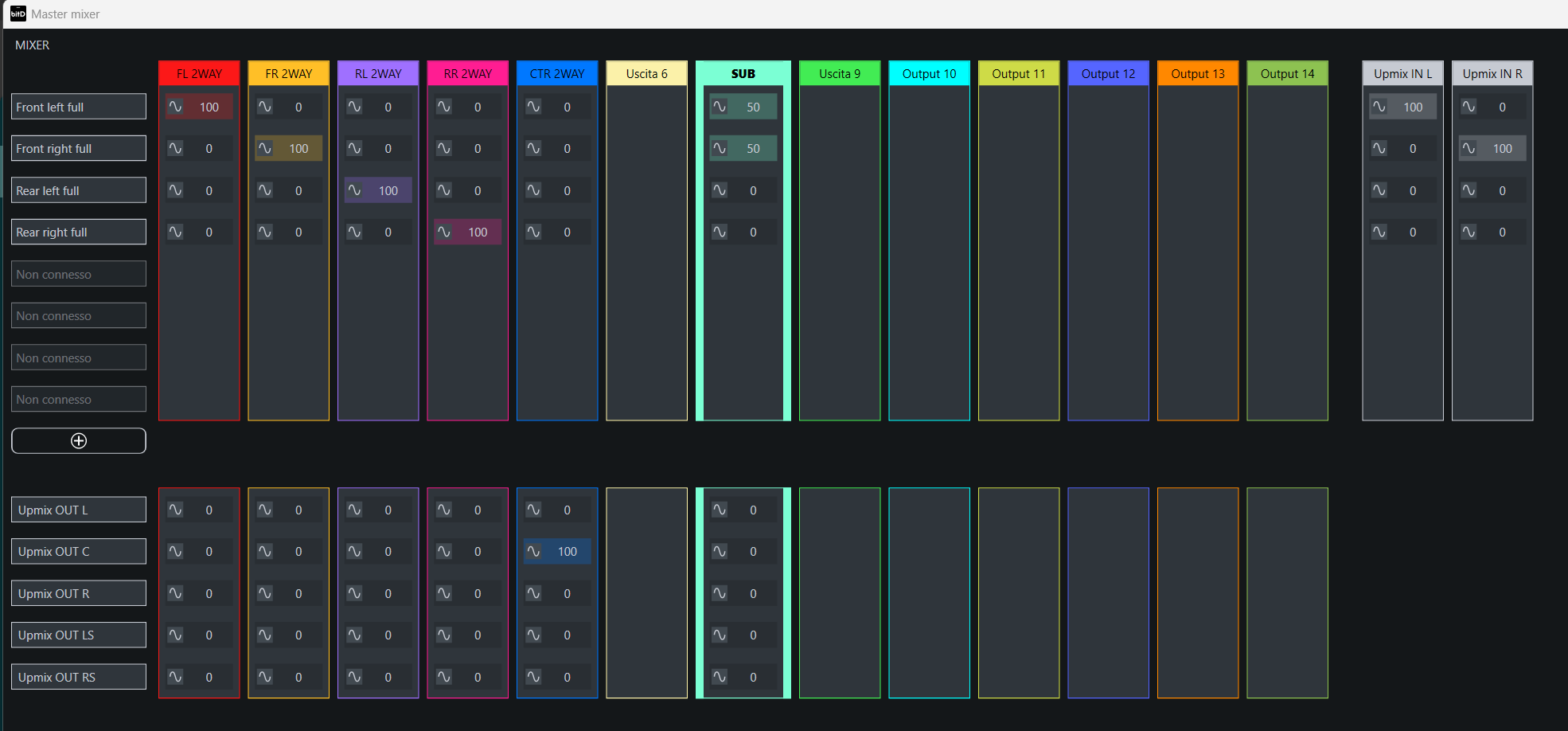This screenshot has width=1568, height=731.
Task: Toggle phase icon for Rear left full in Upmix IN R
Action: (x=1469, y=190)
